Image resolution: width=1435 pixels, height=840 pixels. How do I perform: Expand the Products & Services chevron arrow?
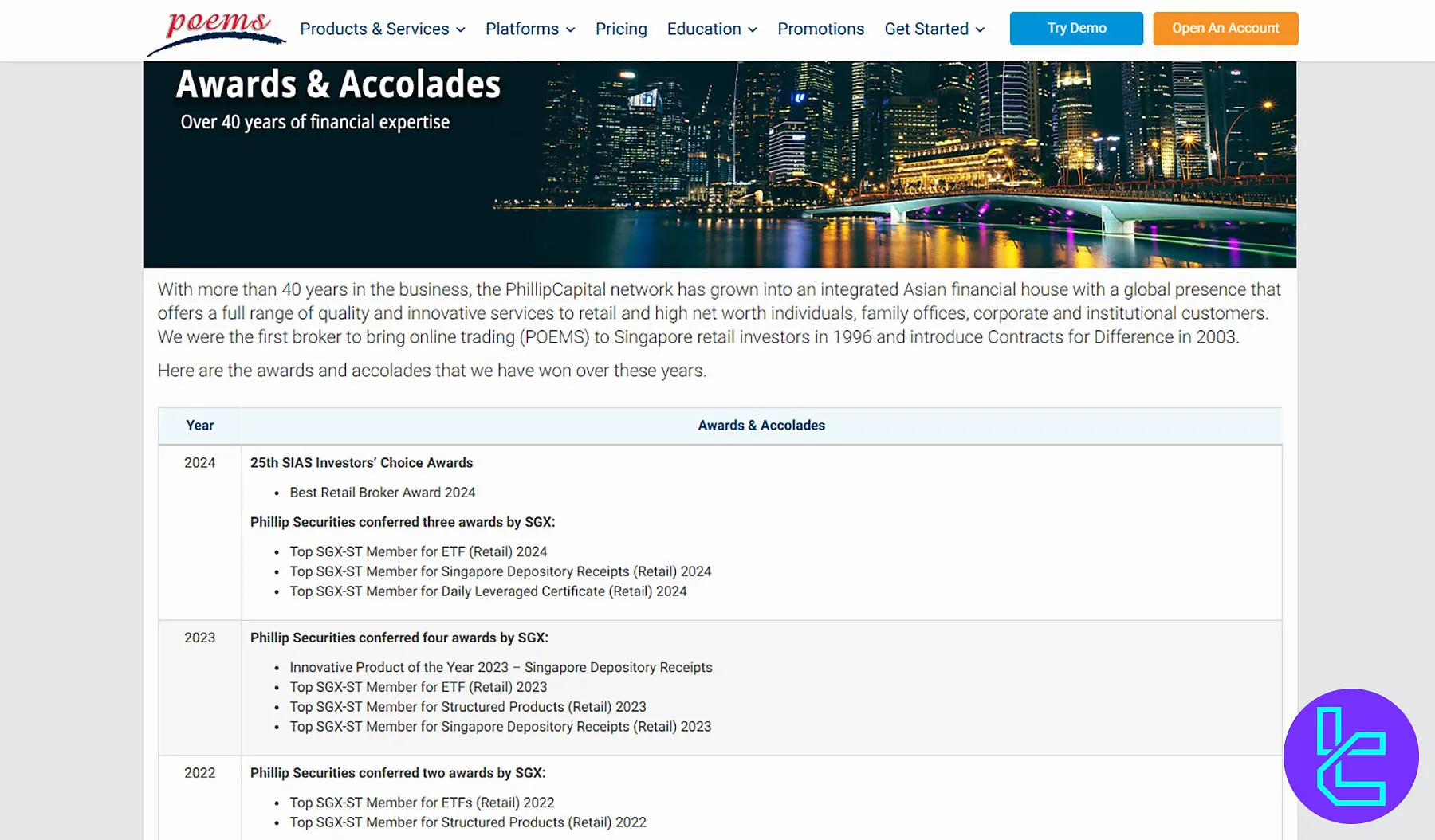click(x=461, y=29)
